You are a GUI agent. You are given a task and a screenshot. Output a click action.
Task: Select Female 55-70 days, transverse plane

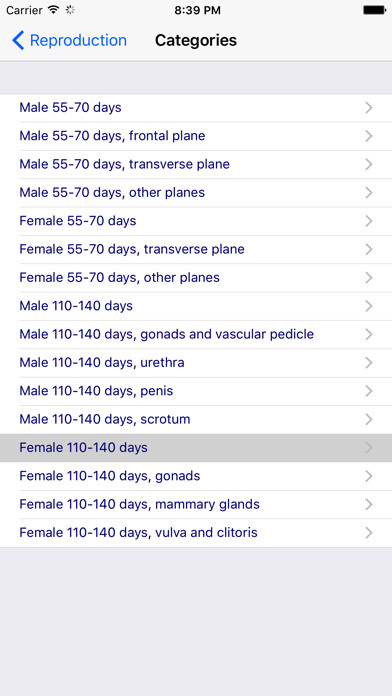(196, 249)
